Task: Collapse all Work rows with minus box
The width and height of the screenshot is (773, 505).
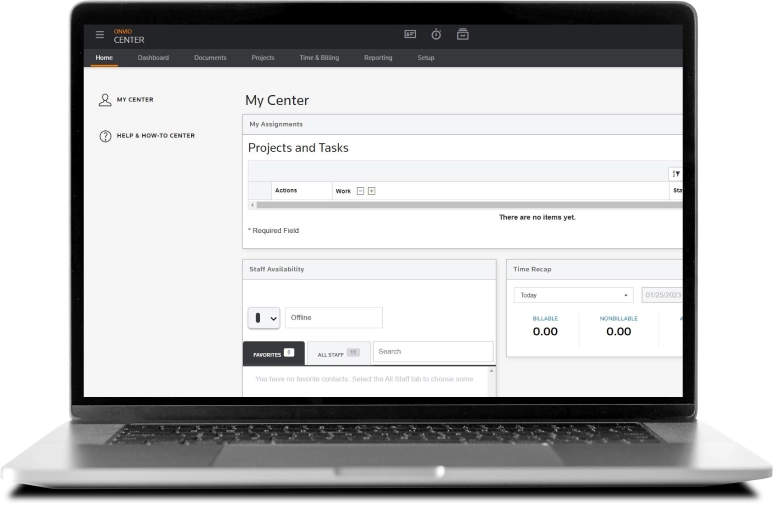Action: point(360,190)
